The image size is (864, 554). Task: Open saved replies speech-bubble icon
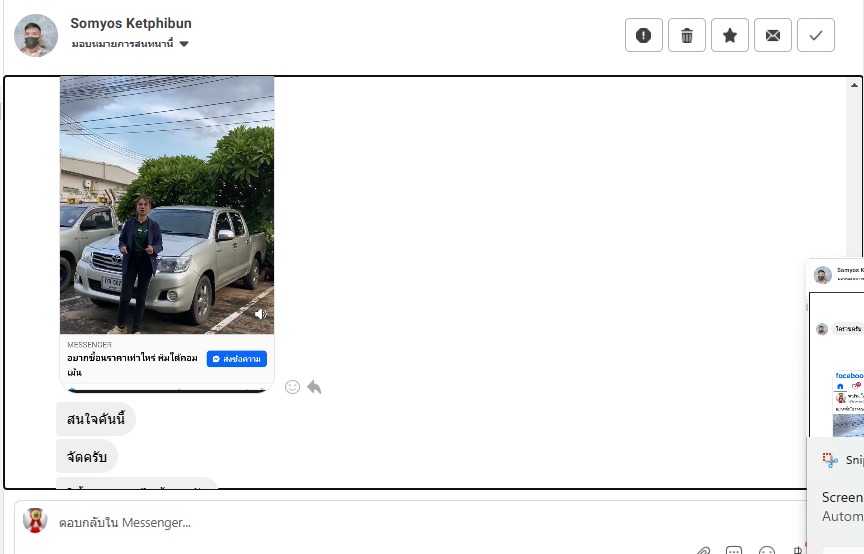734,550
